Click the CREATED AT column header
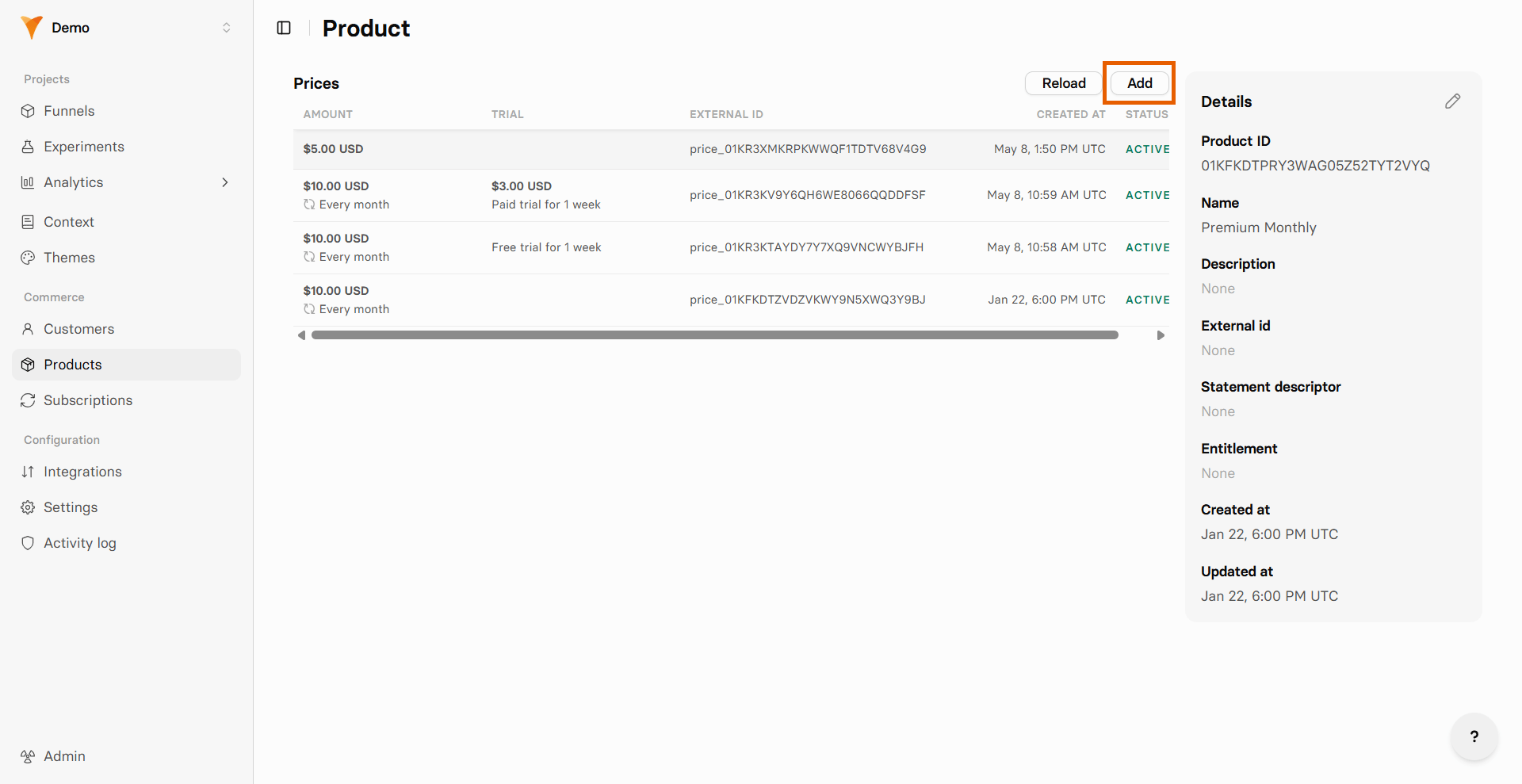The image size is (1522, 784). click(x=1071, y=114)
